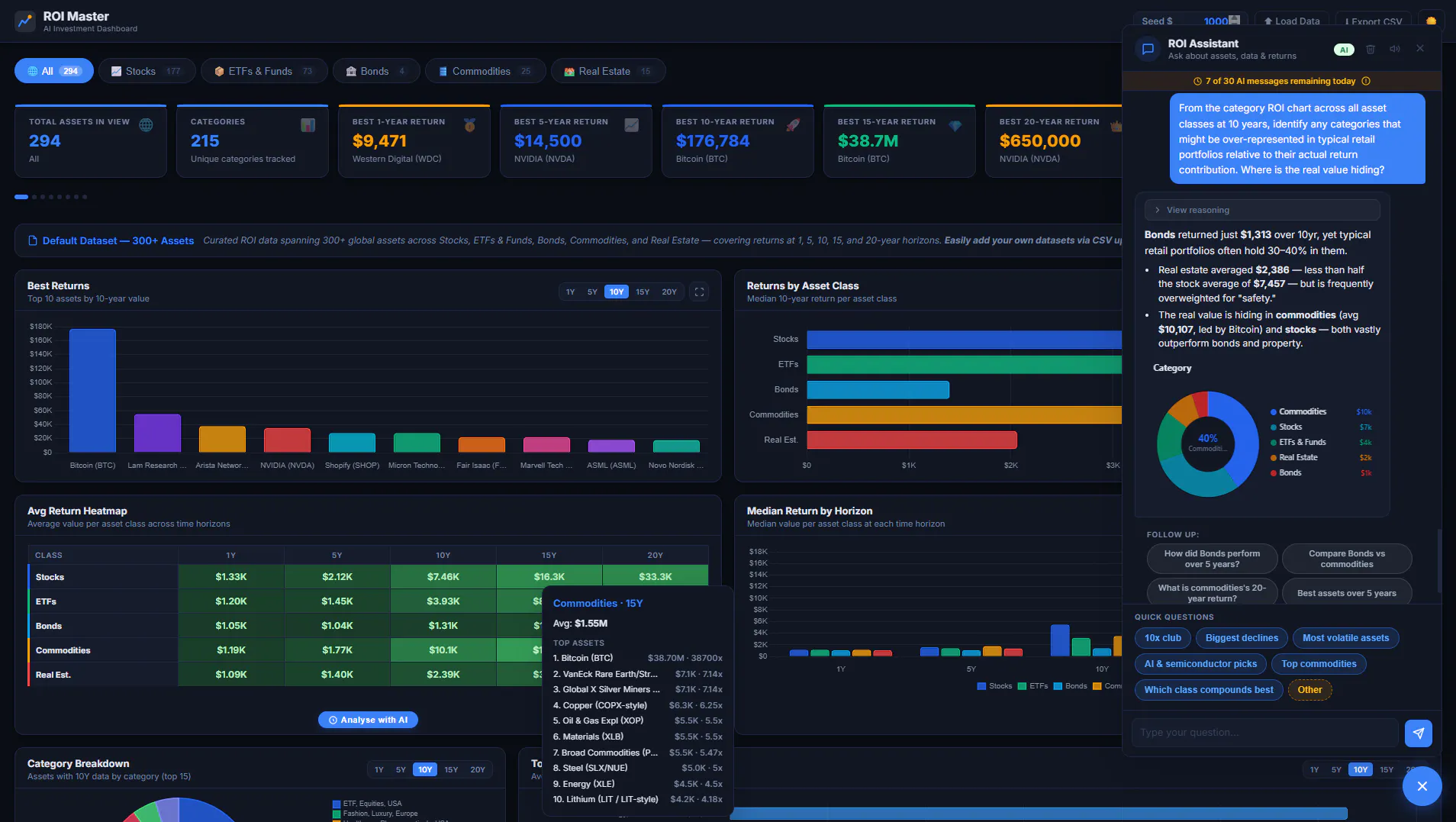Show all assets with the All filter
The image size is (1456, 822).
(x=54, y=71)
